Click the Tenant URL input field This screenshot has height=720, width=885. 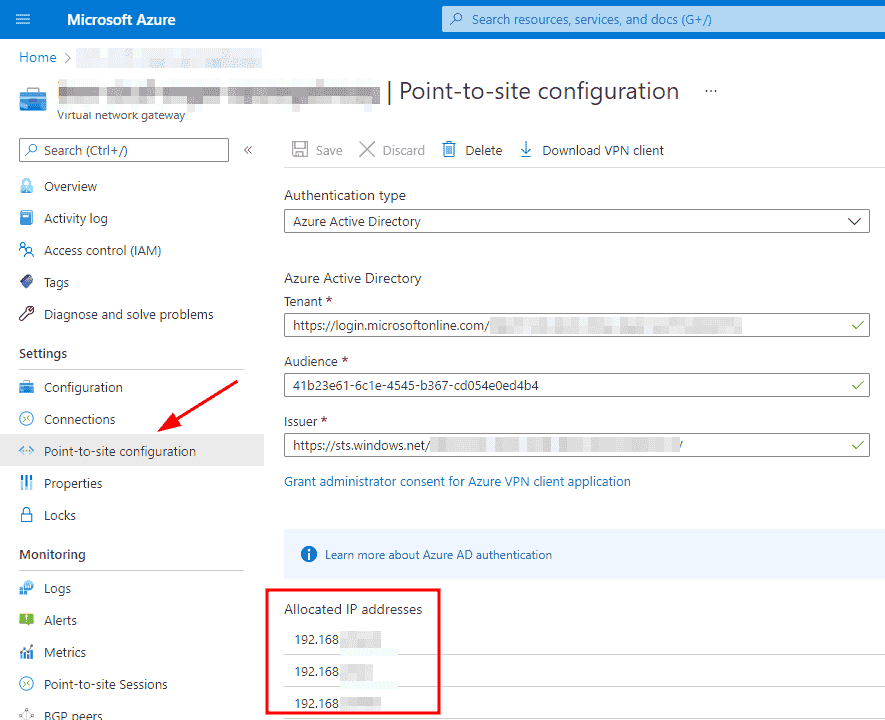coord(576,326)
